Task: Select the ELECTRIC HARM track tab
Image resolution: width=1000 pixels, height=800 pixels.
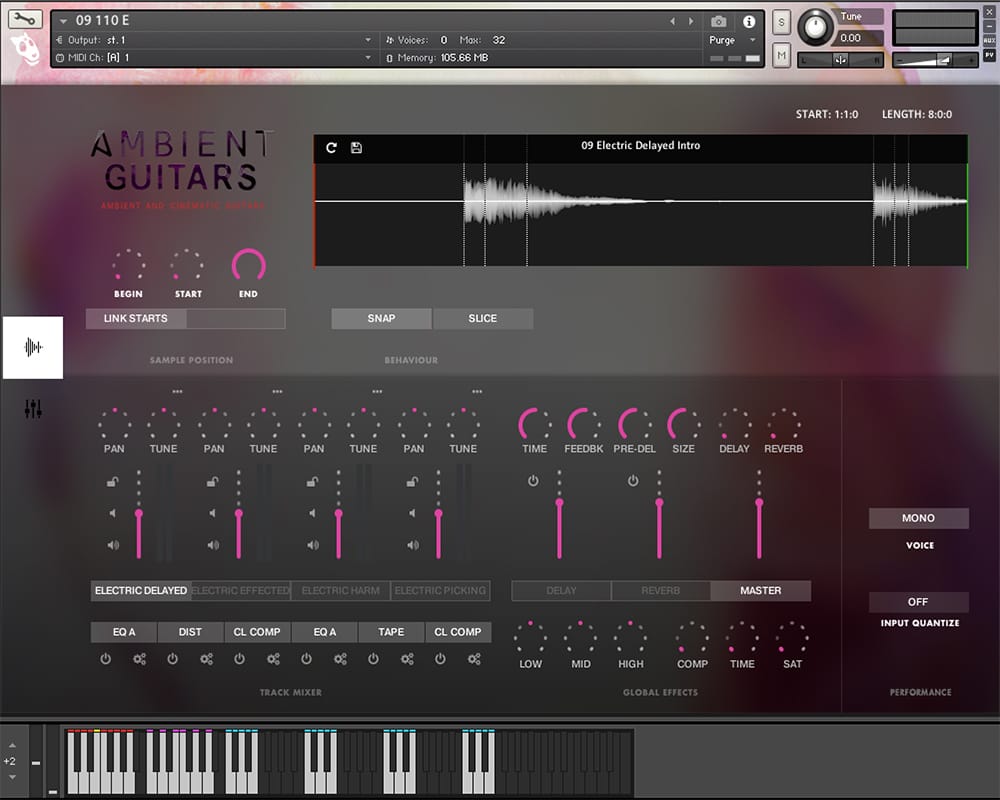Action: [341, 591]
